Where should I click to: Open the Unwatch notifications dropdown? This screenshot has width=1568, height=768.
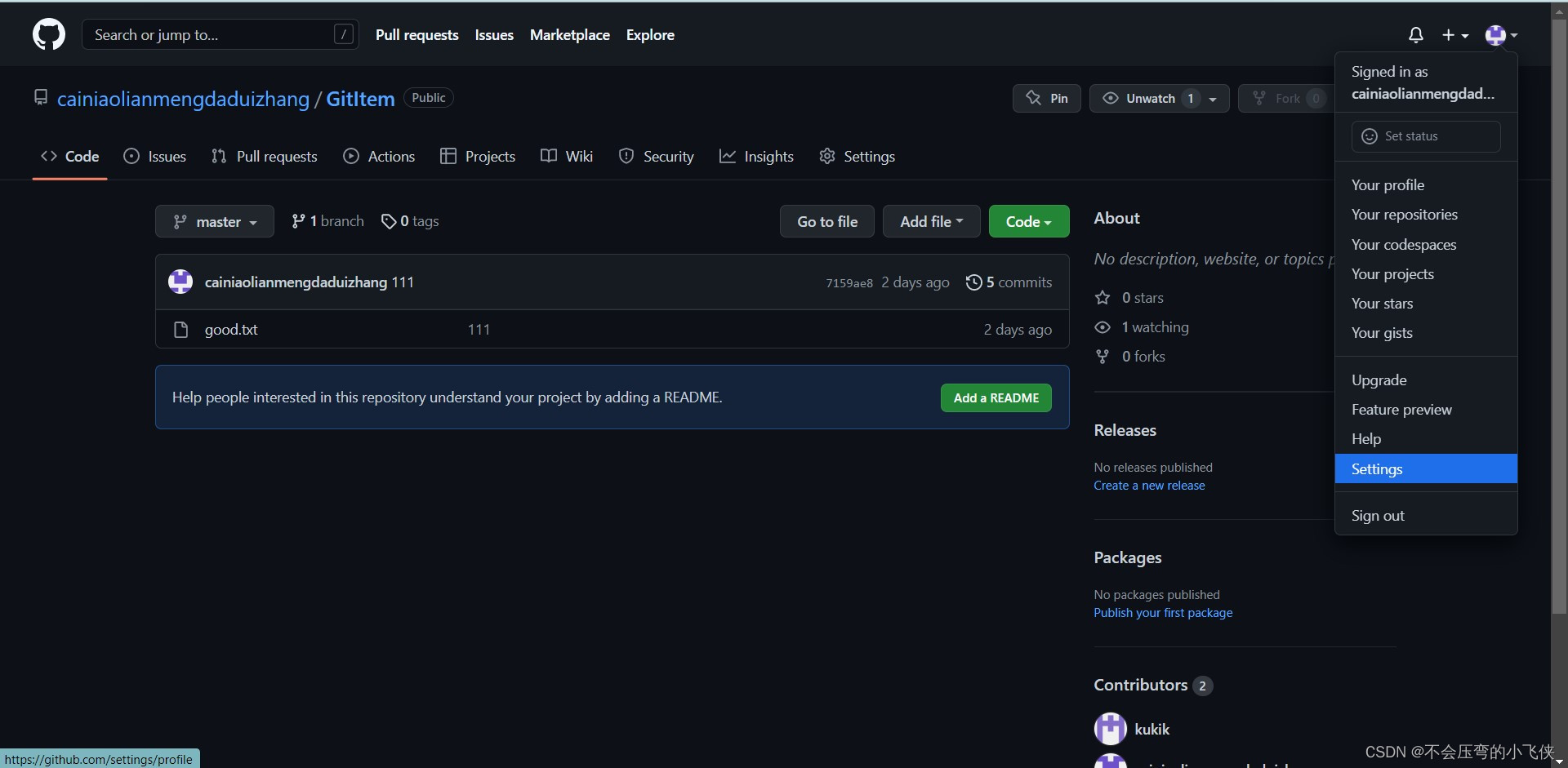(x=1160, y=98)
